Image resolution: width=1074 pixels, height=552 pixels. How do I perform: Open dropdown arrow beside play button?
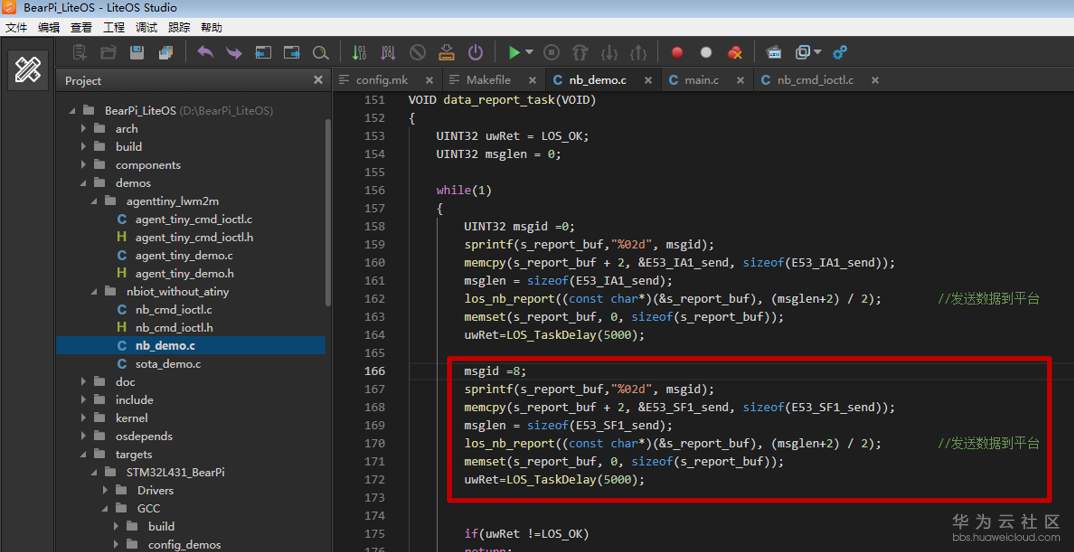coord(529,53)
